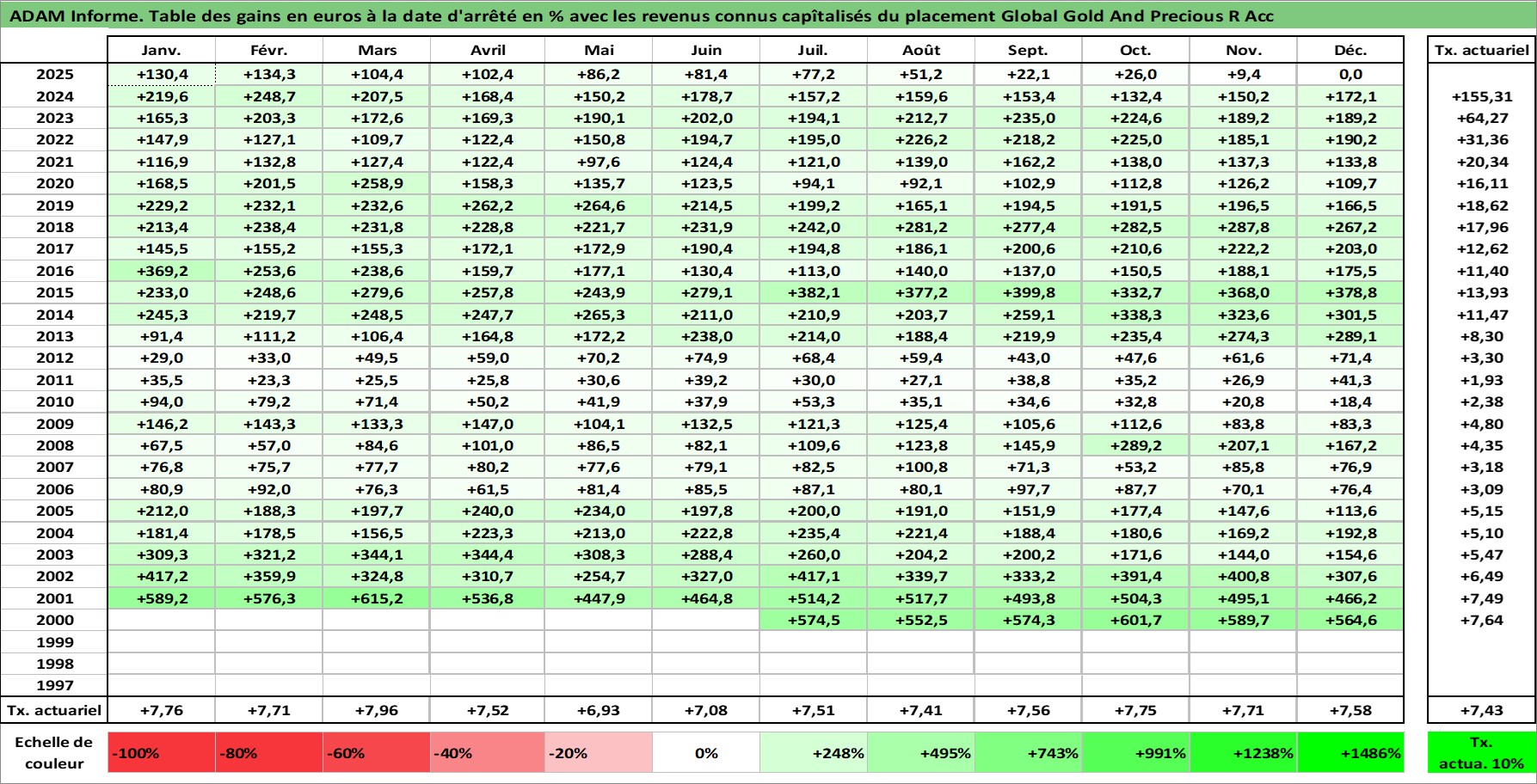Click the +287,8 value in Nov. 2018
Screen dimensions: 1537x784
1243,227
